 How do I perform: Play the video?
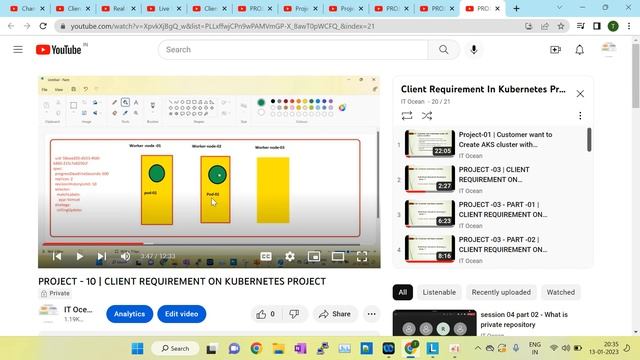79,256
